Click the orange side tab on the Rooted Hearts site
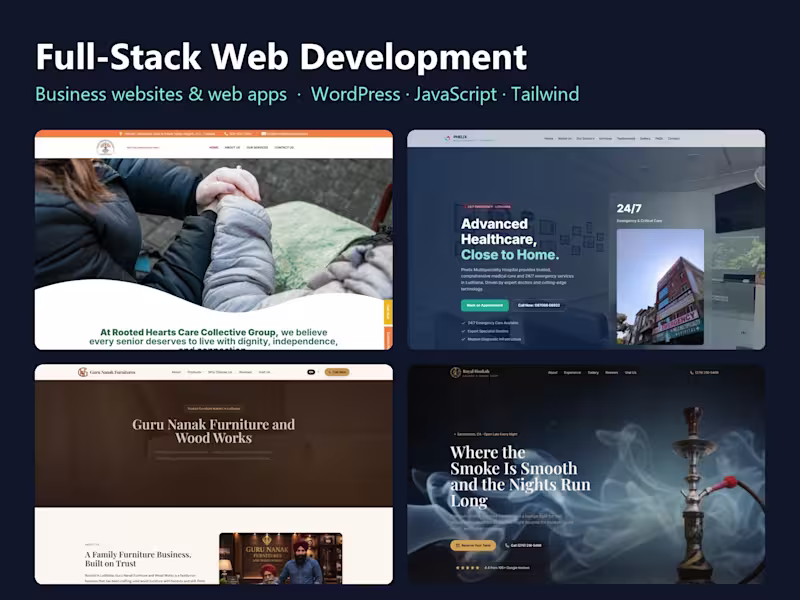The width and height of the screenshot is (800, 600). click(x=388, y=338)
